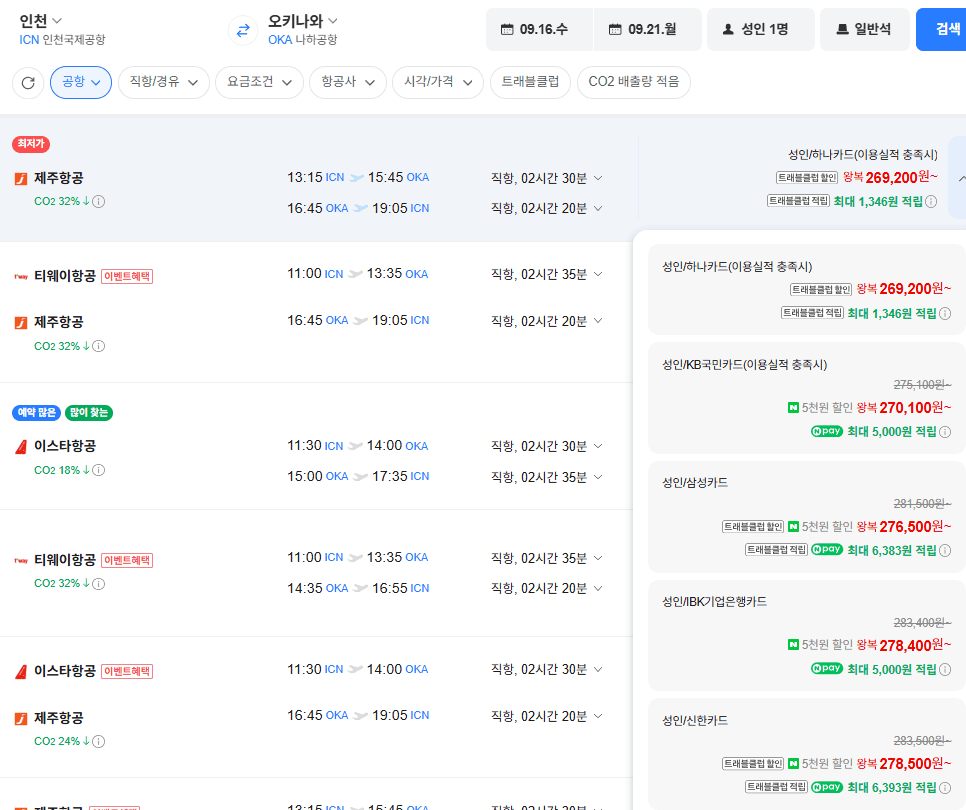Click info icon beside KB국민카드 5,000원 적립
The height and width of the screenshot is (810, 966).
pyautogui.click(x=945, y=432)
